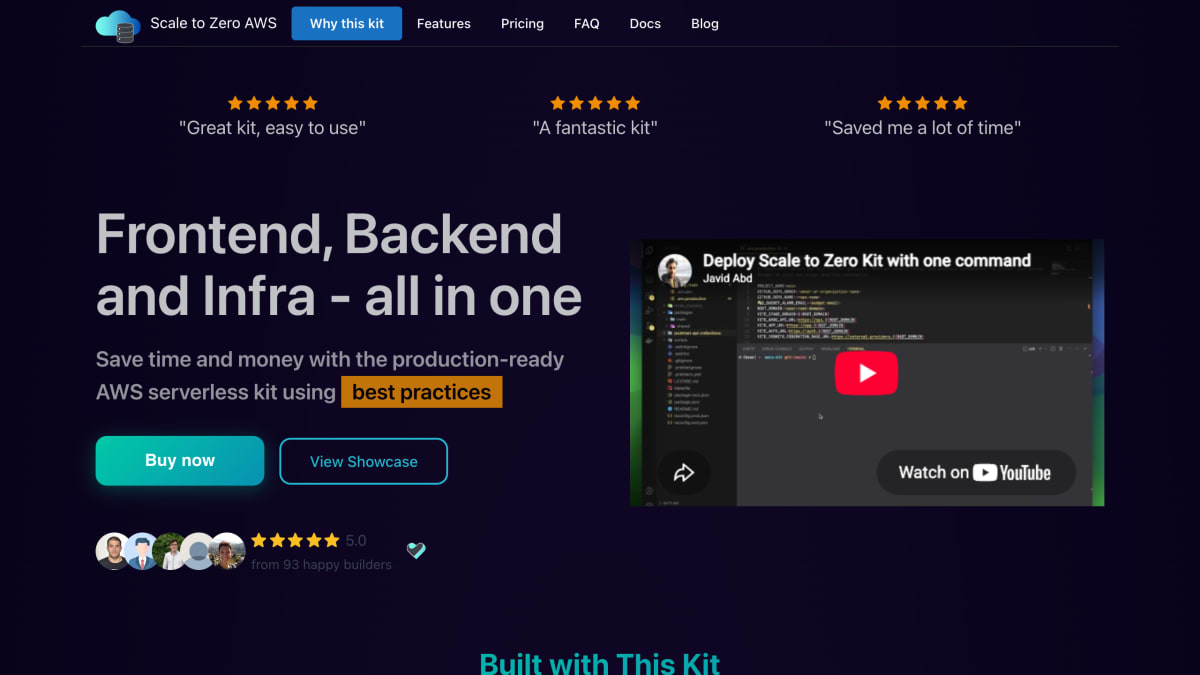
Task: Click the highlighted "best practices" text
Action: [x=422, y=392]
